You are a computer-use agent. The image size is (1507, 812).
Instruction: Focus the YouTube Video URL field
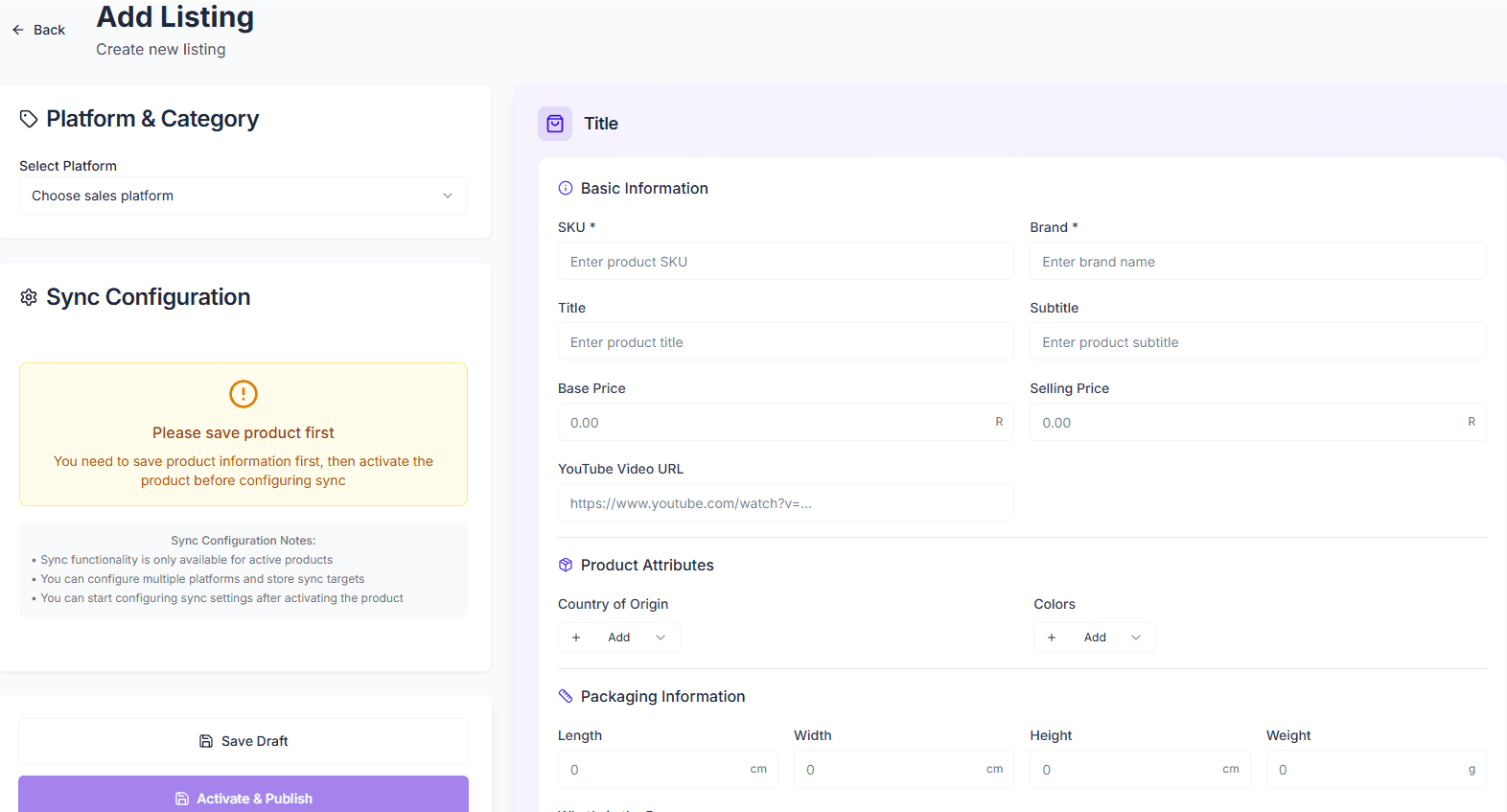(785, 503)
